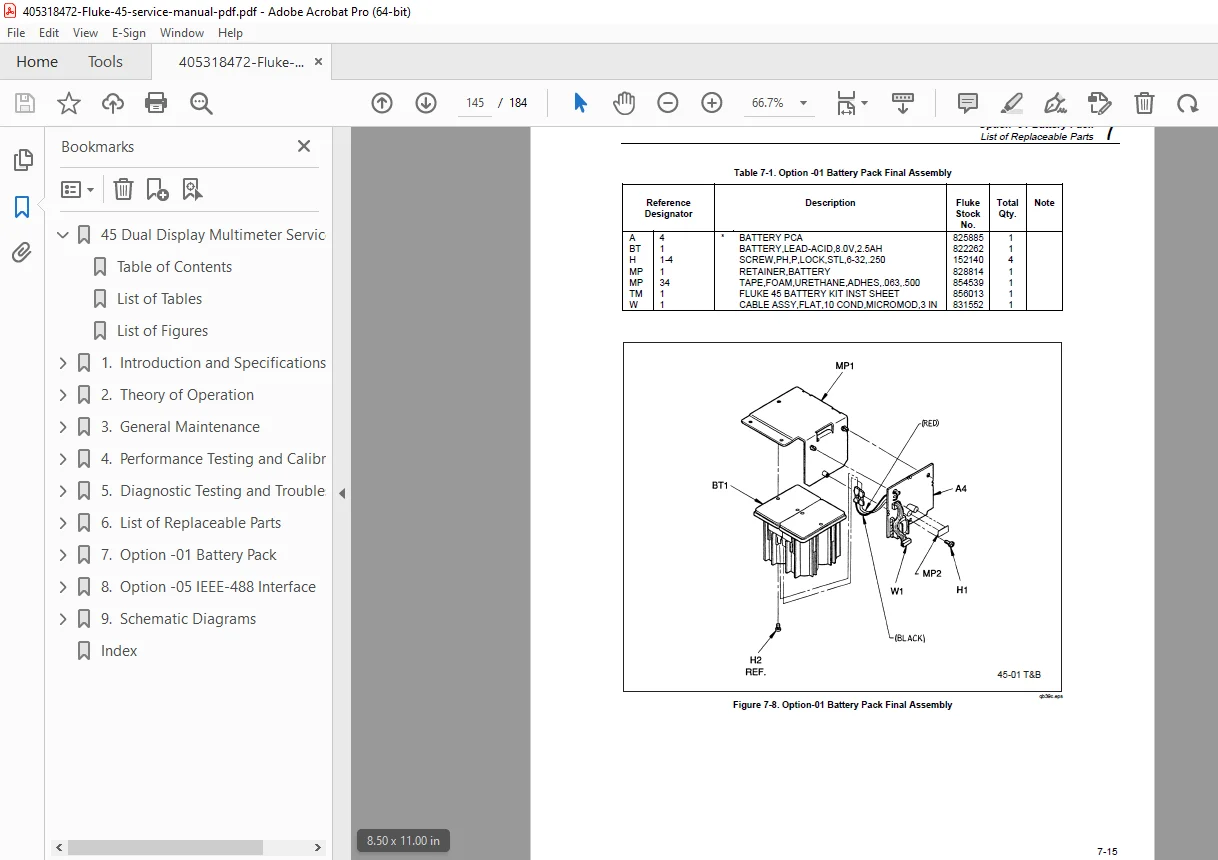This screenshot has height=860, width=1218.
Task: Activate the selection arrow tool
Action: 580,103
